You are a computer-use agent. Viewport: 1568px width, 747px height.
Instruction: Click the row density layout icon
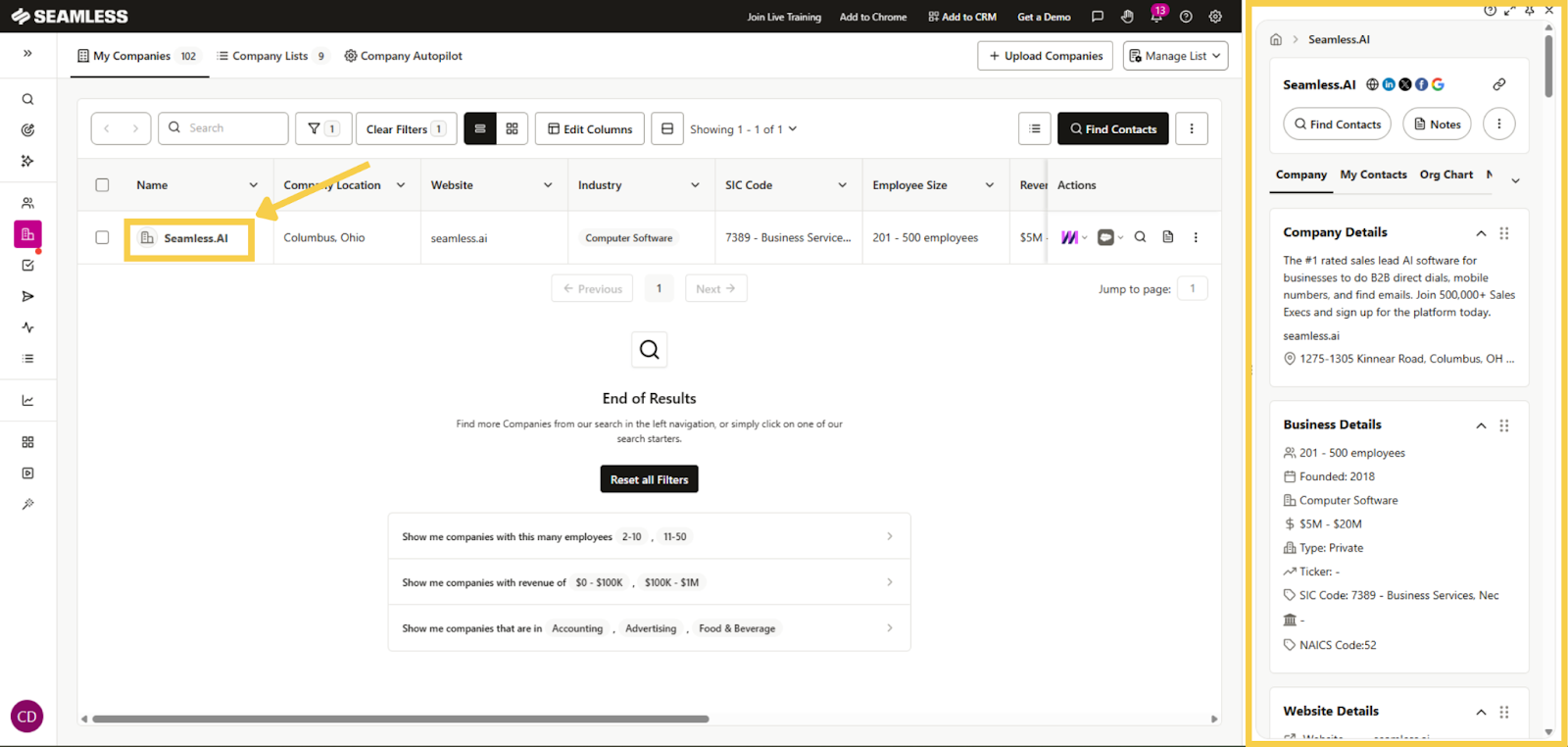pyautogui.click(x=667, y=128)
